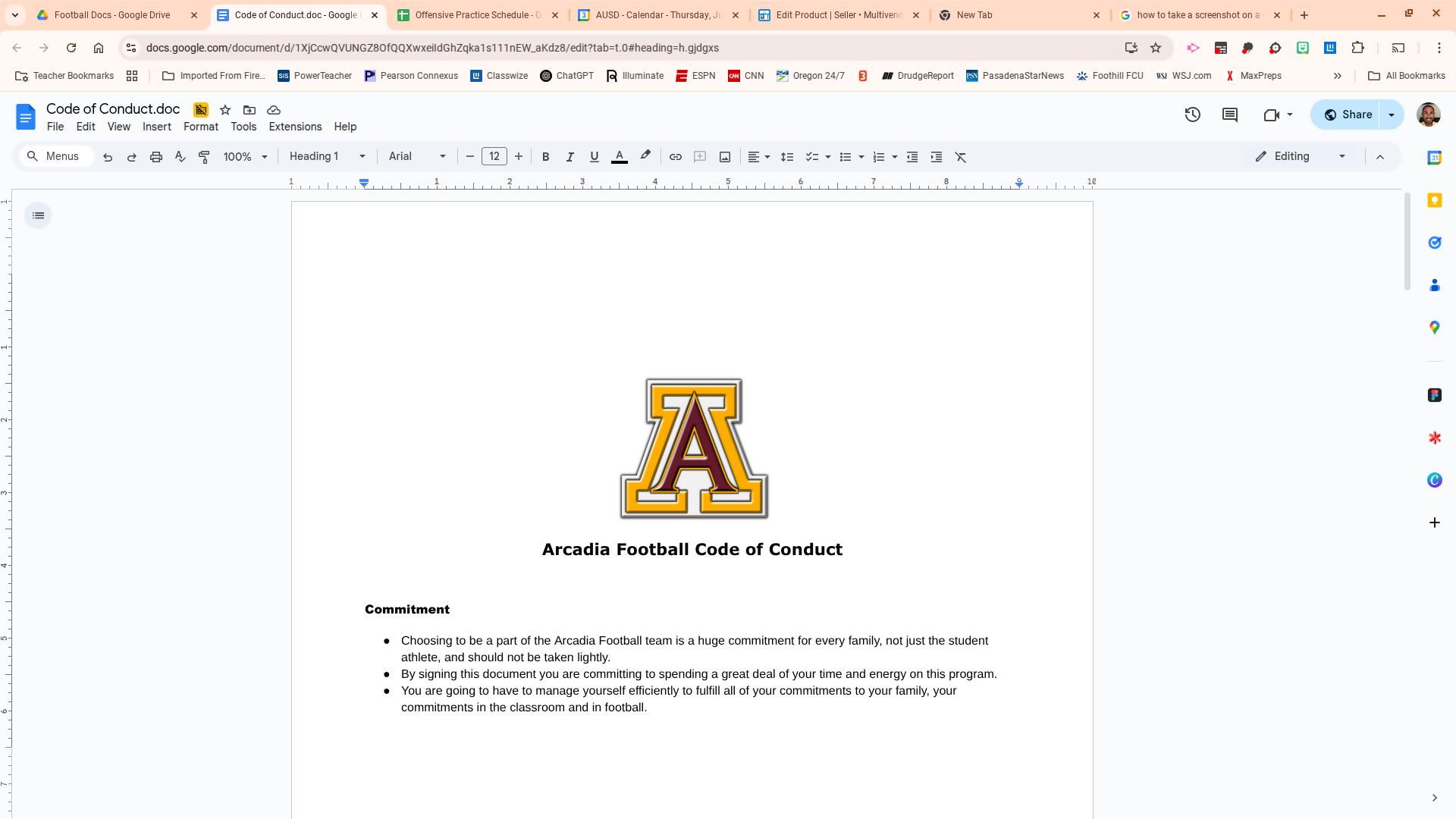This screenshot has width=1456, height=819.
Task: Undo the last edit
Action: 108,157
